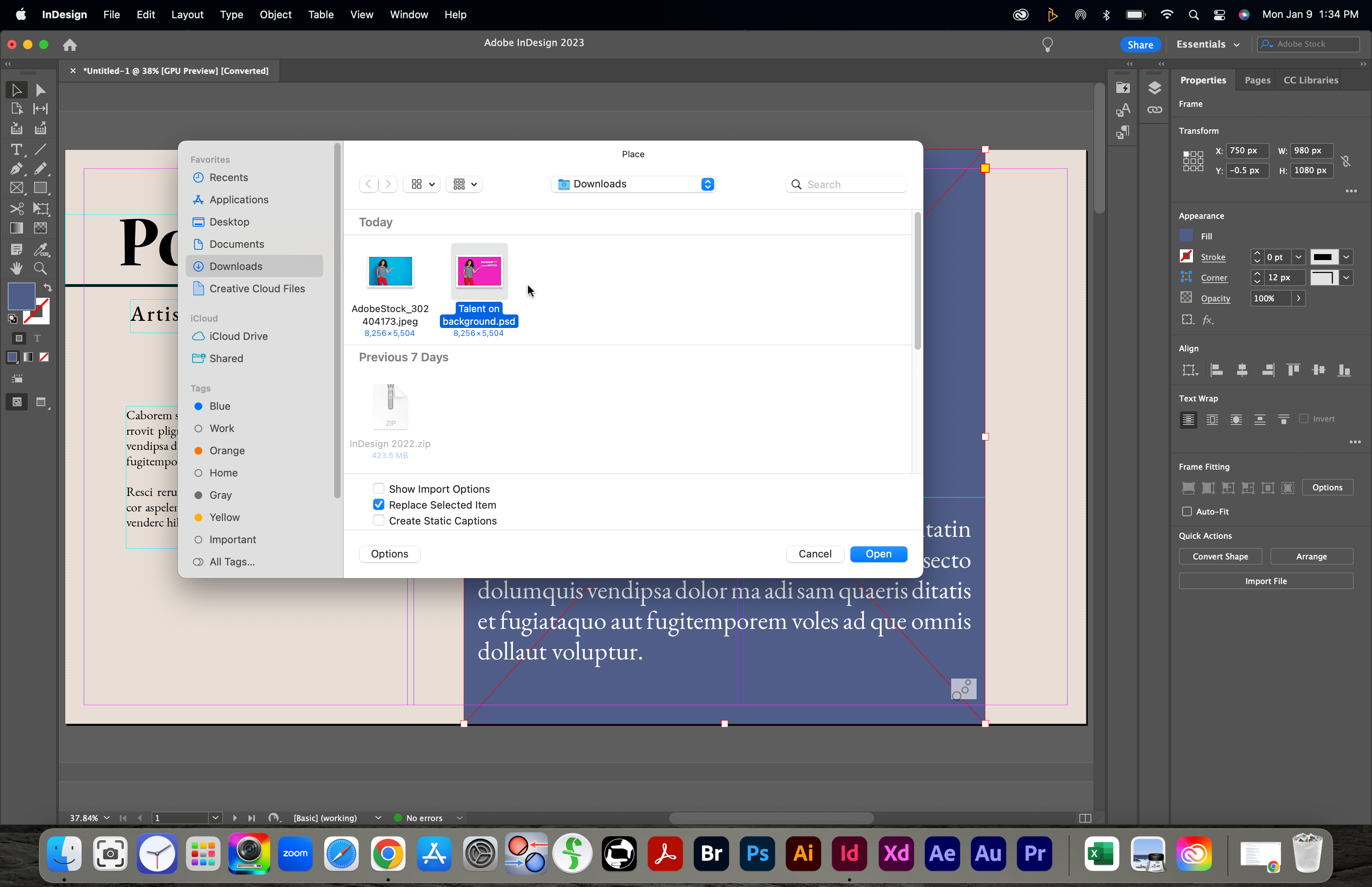The image size is (1372, 887).
Task: Activate the Type tool
Action: 16,150
